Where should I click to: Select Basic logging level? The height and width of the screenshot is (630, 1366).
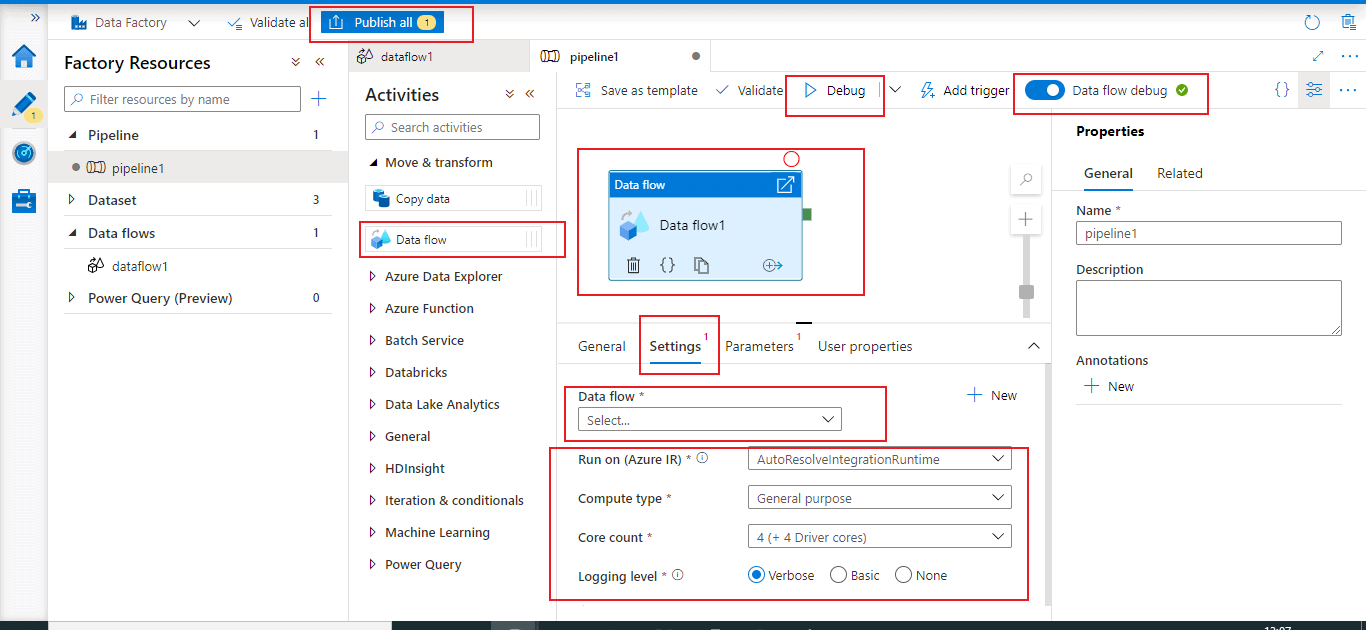pyautogui.click(x=838, y=575)
